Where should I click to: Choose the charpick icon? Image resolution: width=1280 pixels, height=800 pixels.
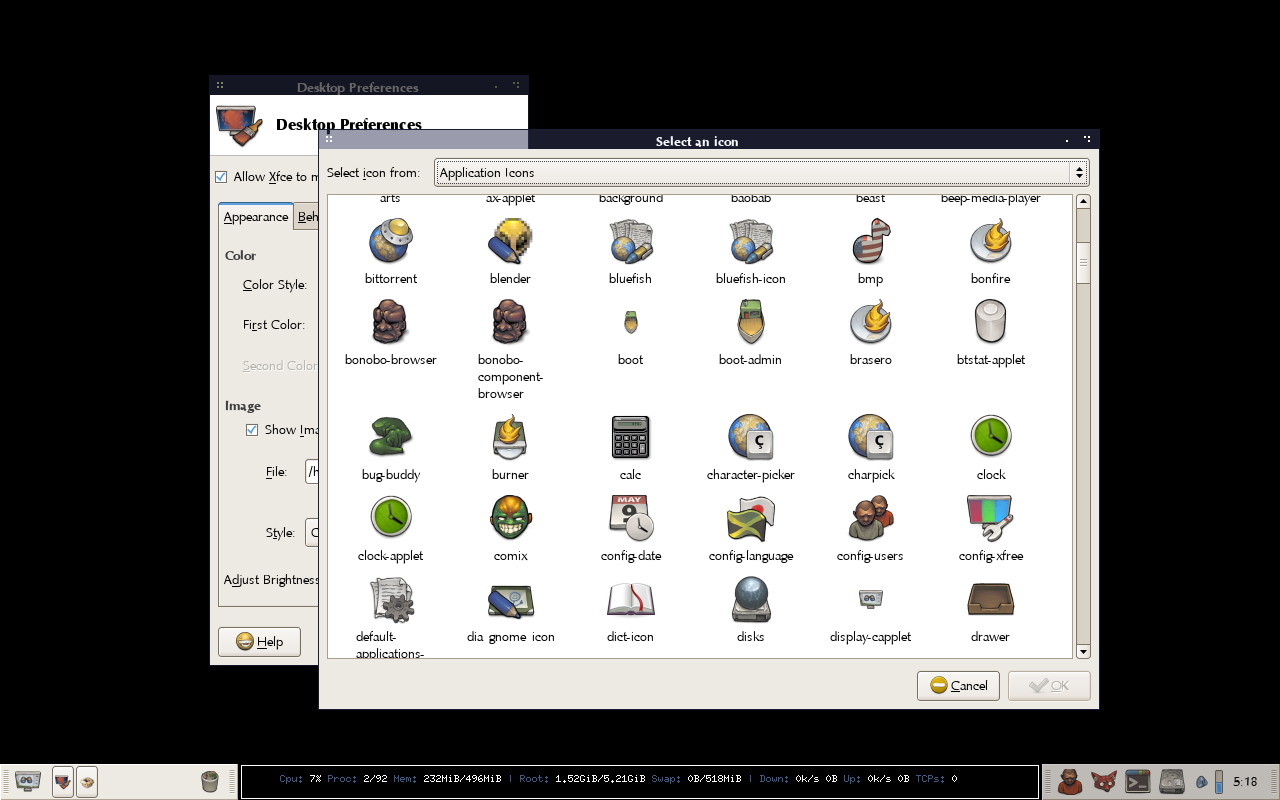click(x=870, y=438)
